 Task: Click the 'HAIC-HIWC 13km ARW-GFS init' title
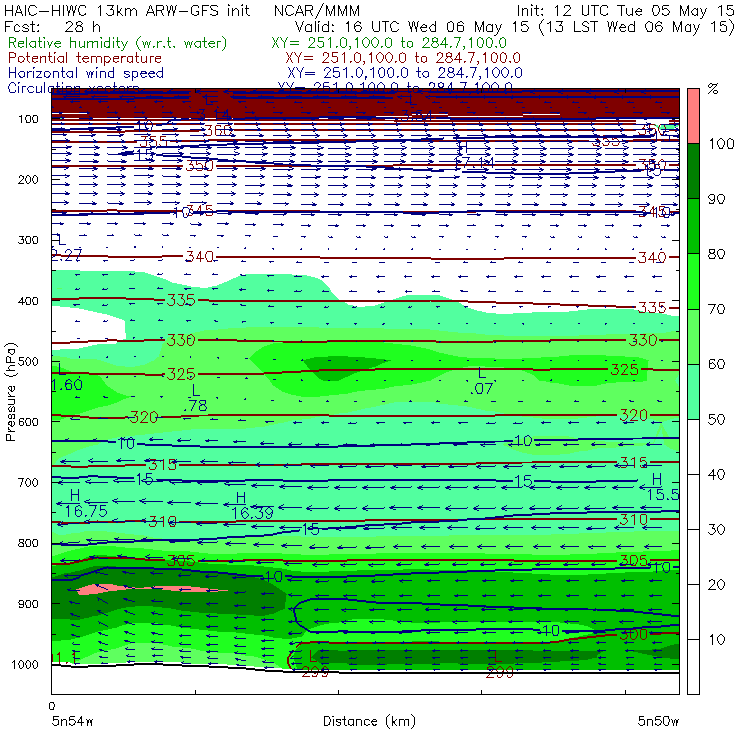pyautogui.click(x=127, y=11)
